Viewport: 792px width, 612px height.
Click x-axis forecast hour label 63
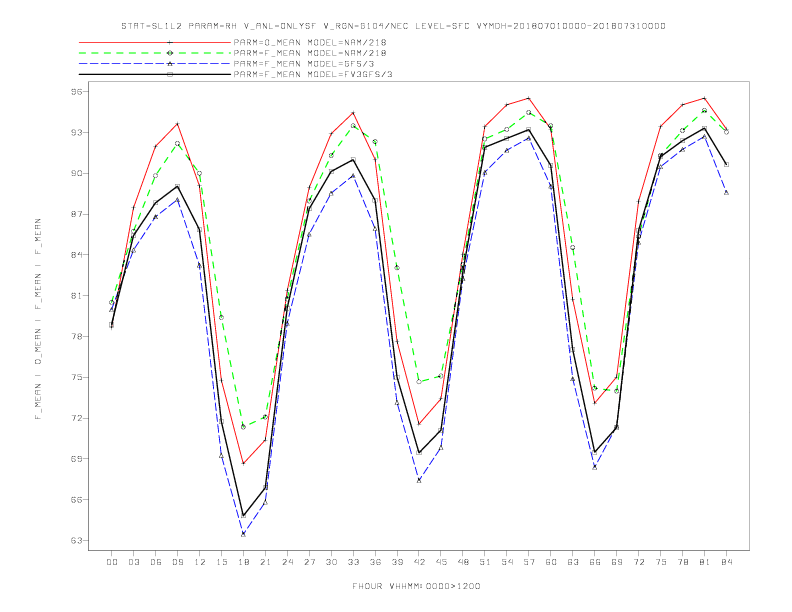click(573, 562)
